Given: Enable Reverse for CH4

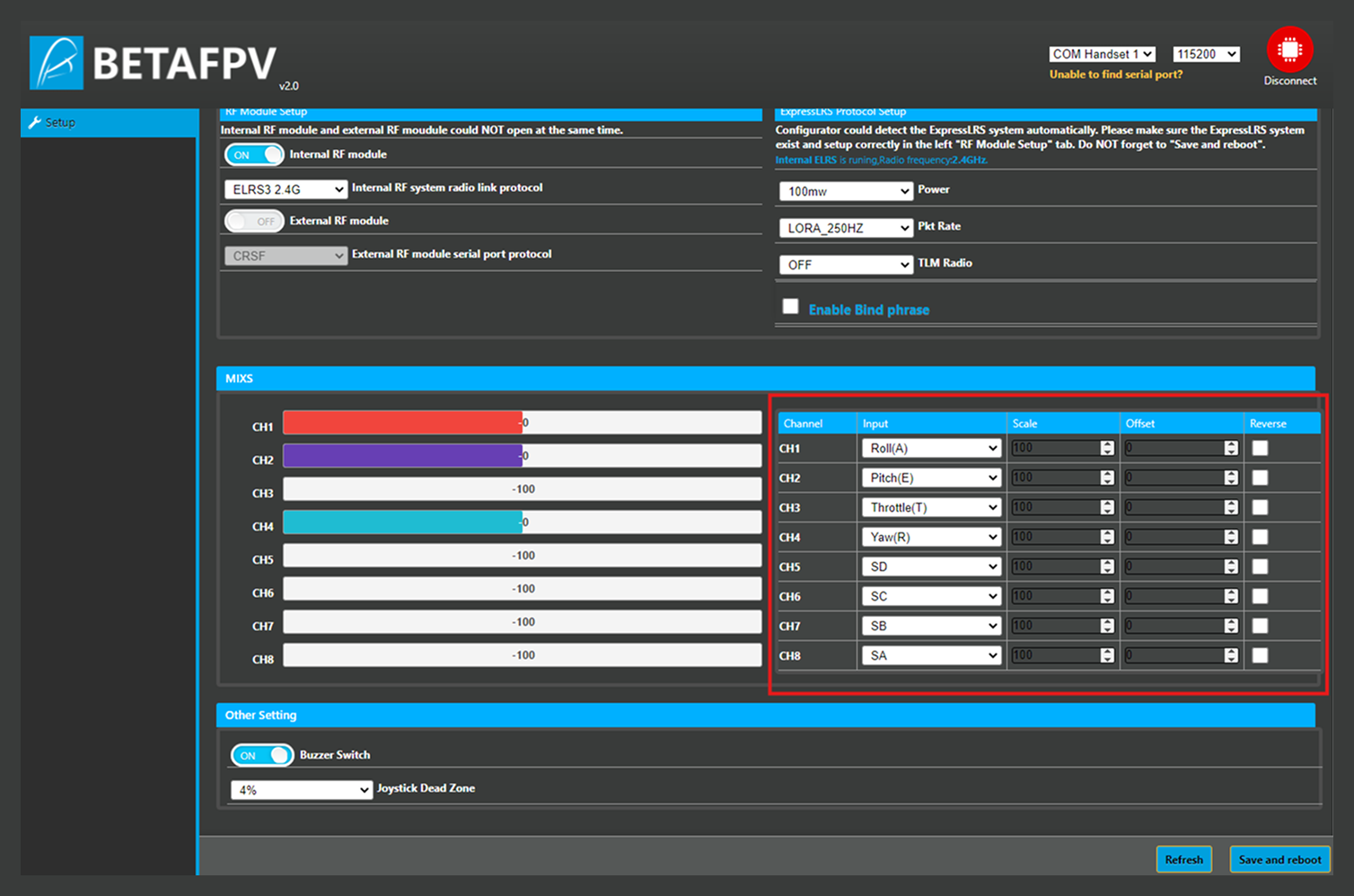Looking at the screenshot, I should (1261, 537).
